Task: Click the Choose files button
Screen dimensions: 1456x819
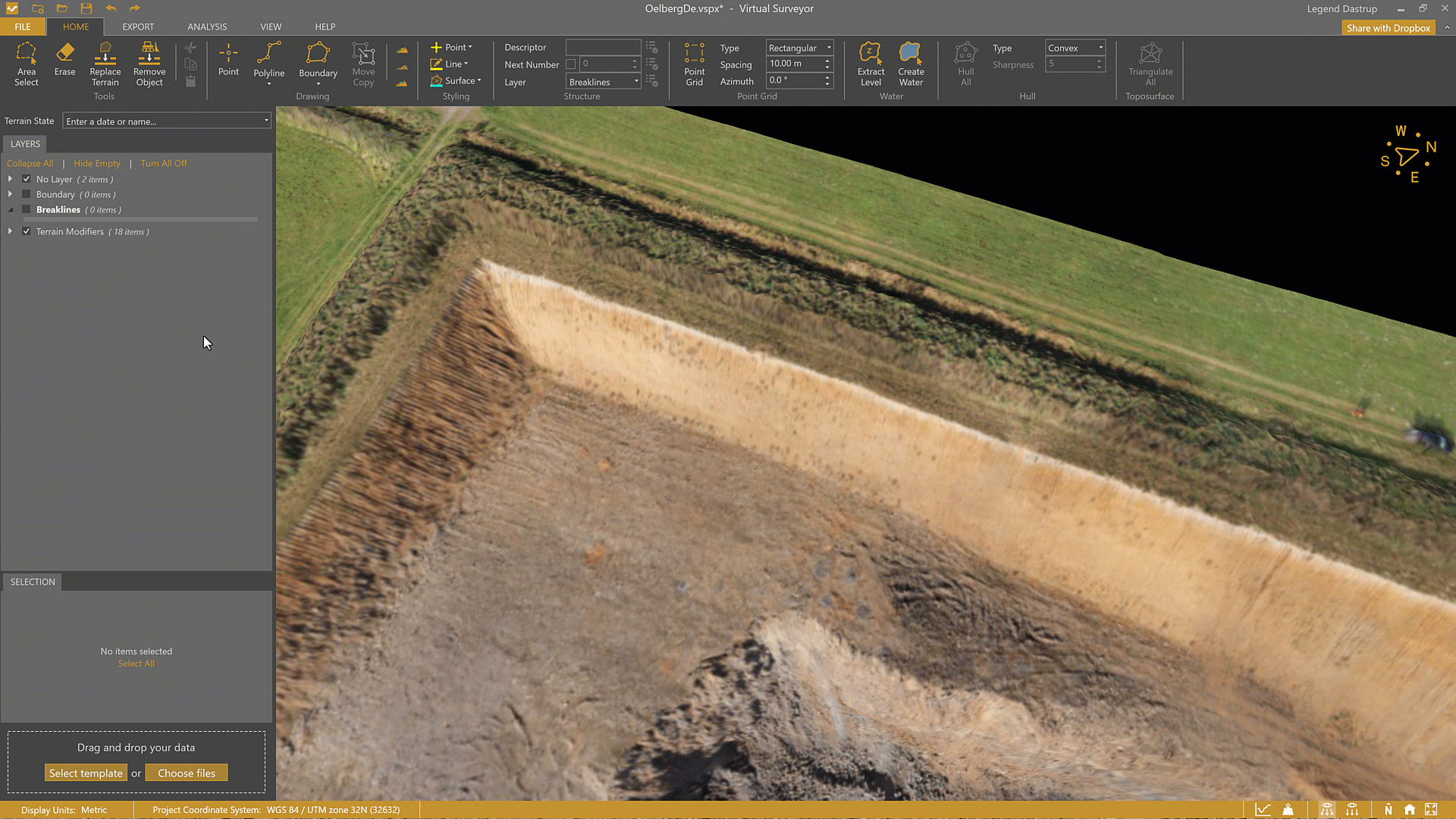Action: pyautogui.click(x=187, y=773)
